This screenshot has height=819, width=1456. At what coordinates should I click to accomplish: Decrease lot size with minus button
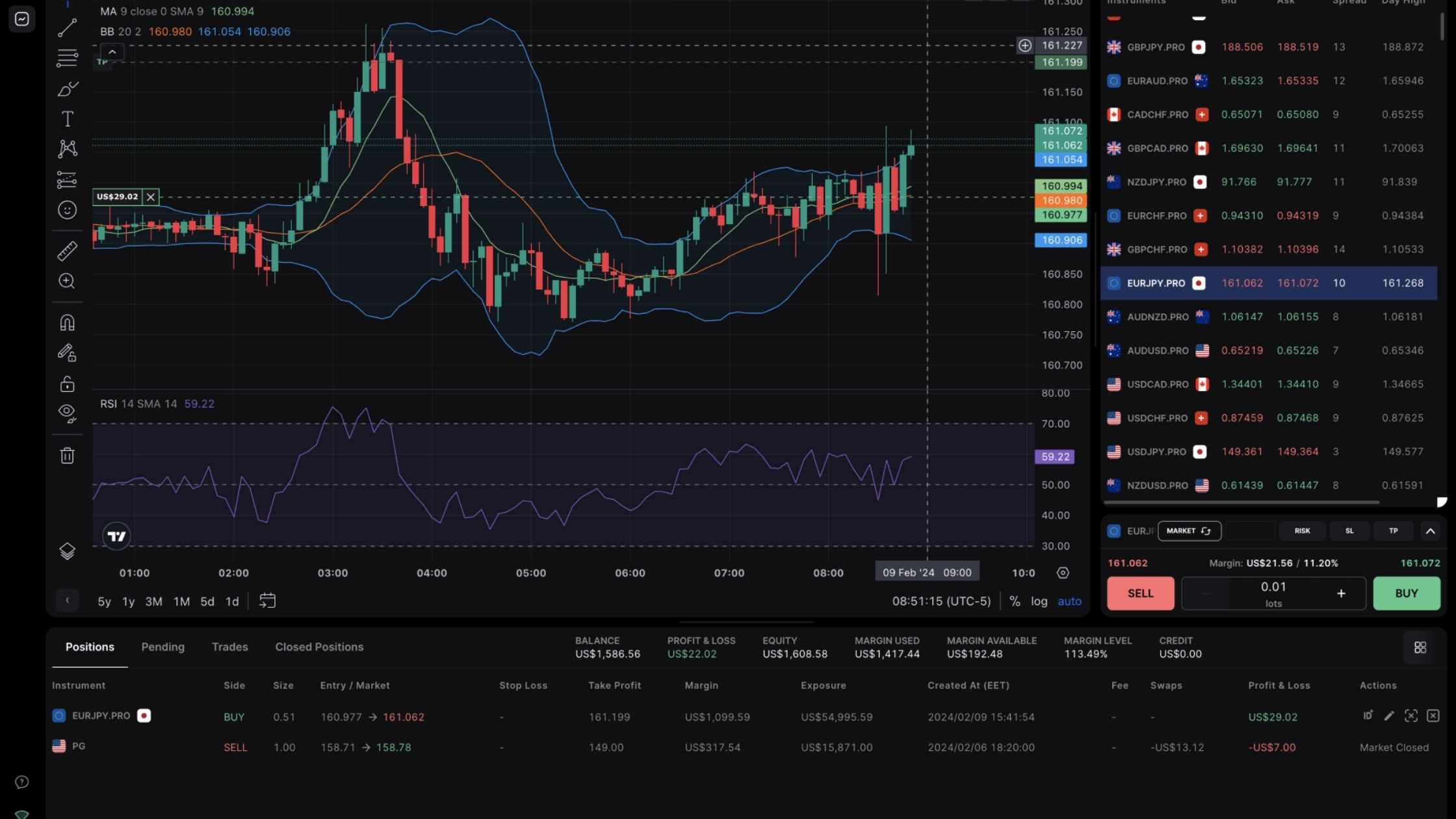tap(1206, 593)
